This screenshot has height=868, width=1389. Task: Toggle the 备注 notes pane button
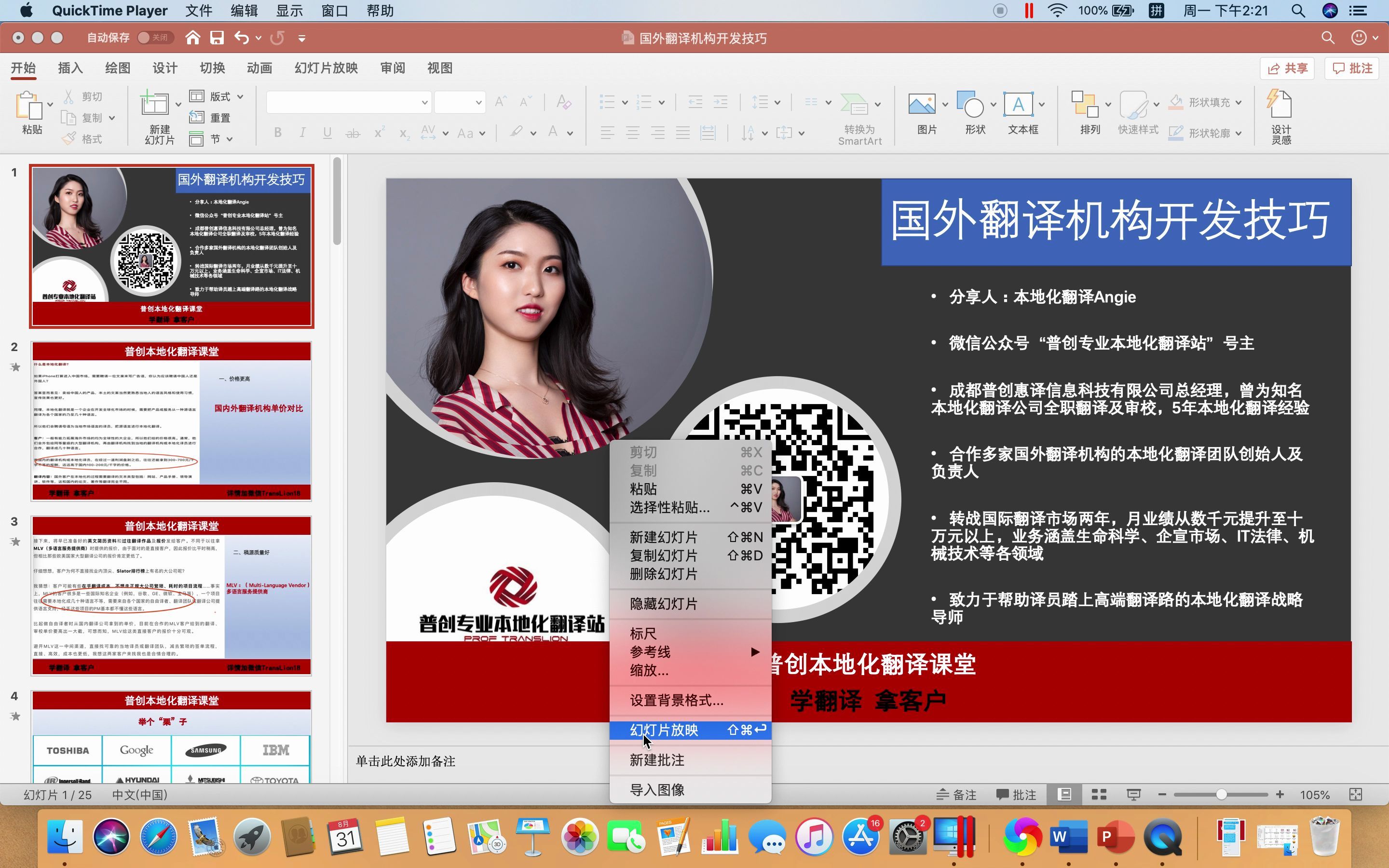coord(956,795)
